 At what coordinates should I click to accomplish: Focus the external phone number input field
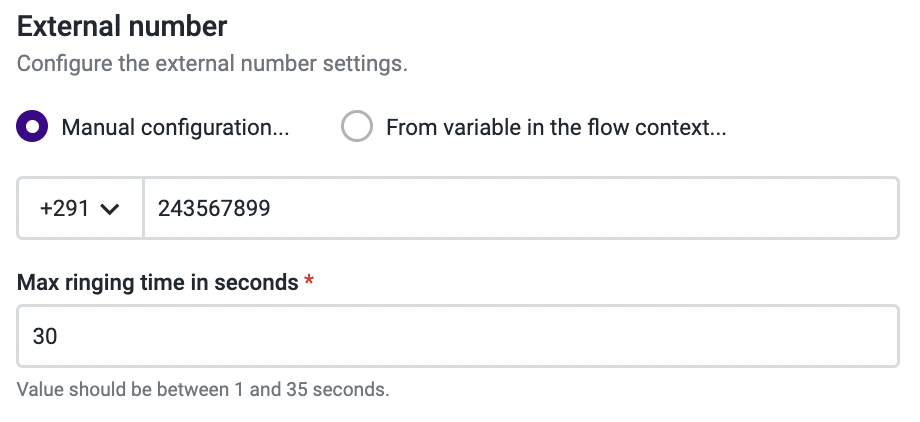(520, 208)
